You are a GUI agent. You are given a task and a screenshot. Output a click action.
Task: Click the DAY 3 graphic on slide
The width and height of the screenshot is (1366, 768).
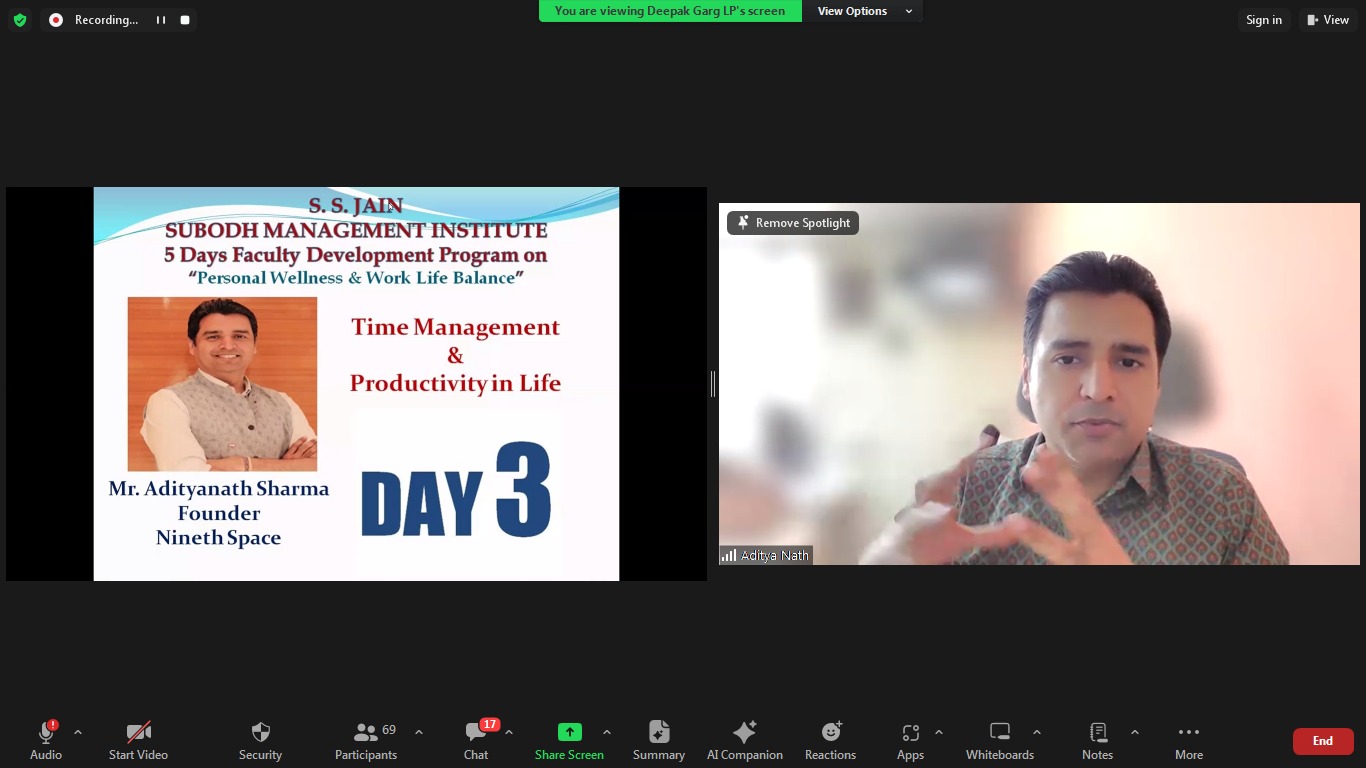tap(455, 492)
